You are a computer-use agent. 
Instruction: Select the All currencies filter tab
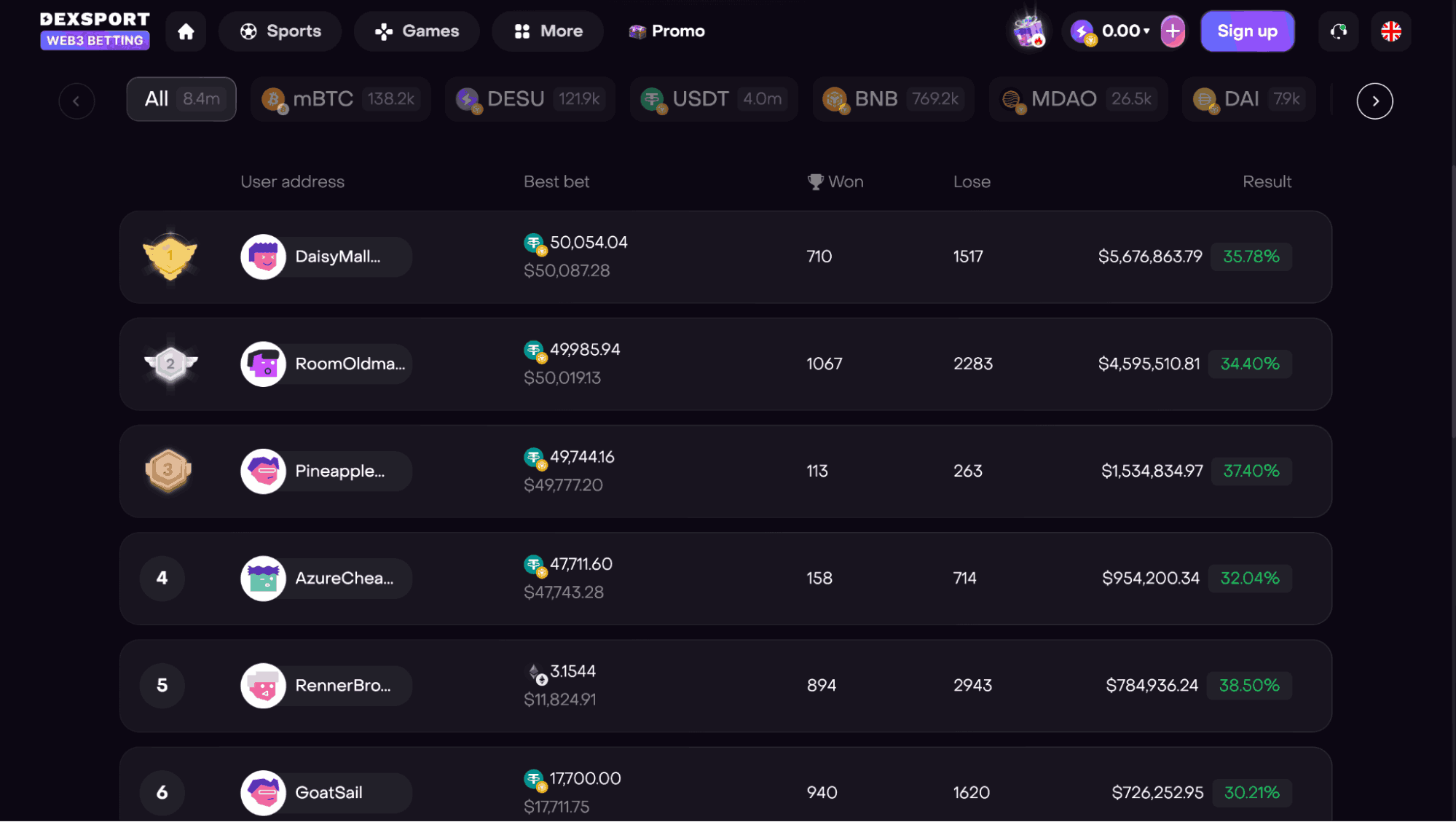point(181,99)
